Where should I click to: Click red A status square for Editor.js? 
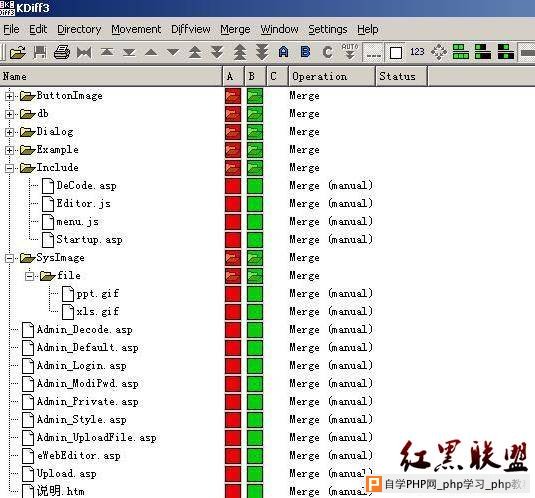(233, 204)
